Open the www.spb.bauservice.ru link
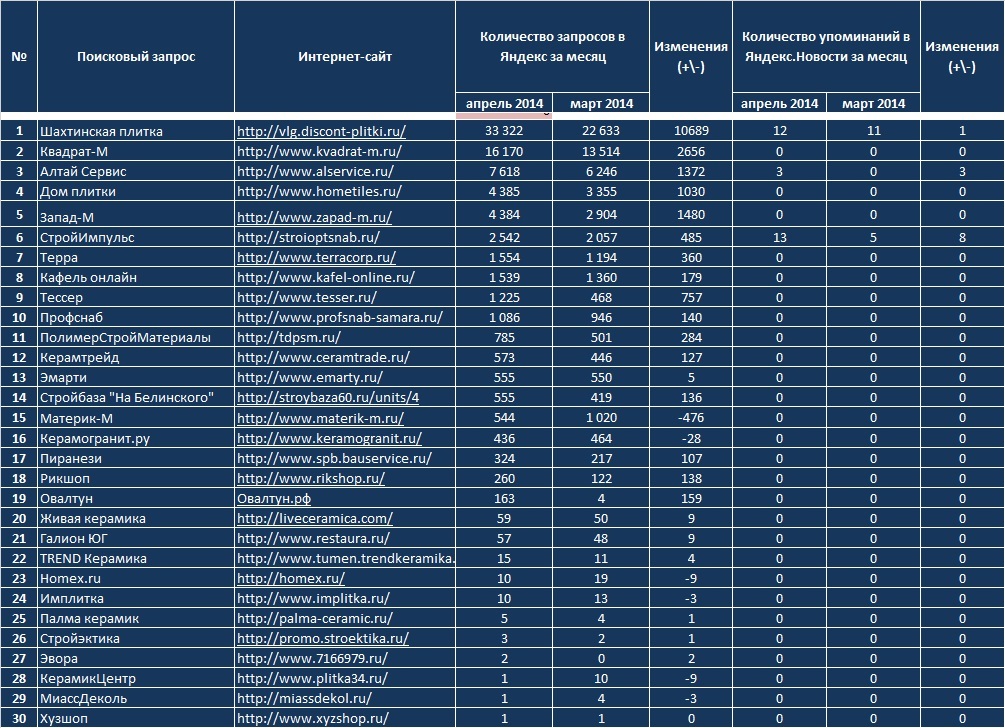 coord(335,458)
